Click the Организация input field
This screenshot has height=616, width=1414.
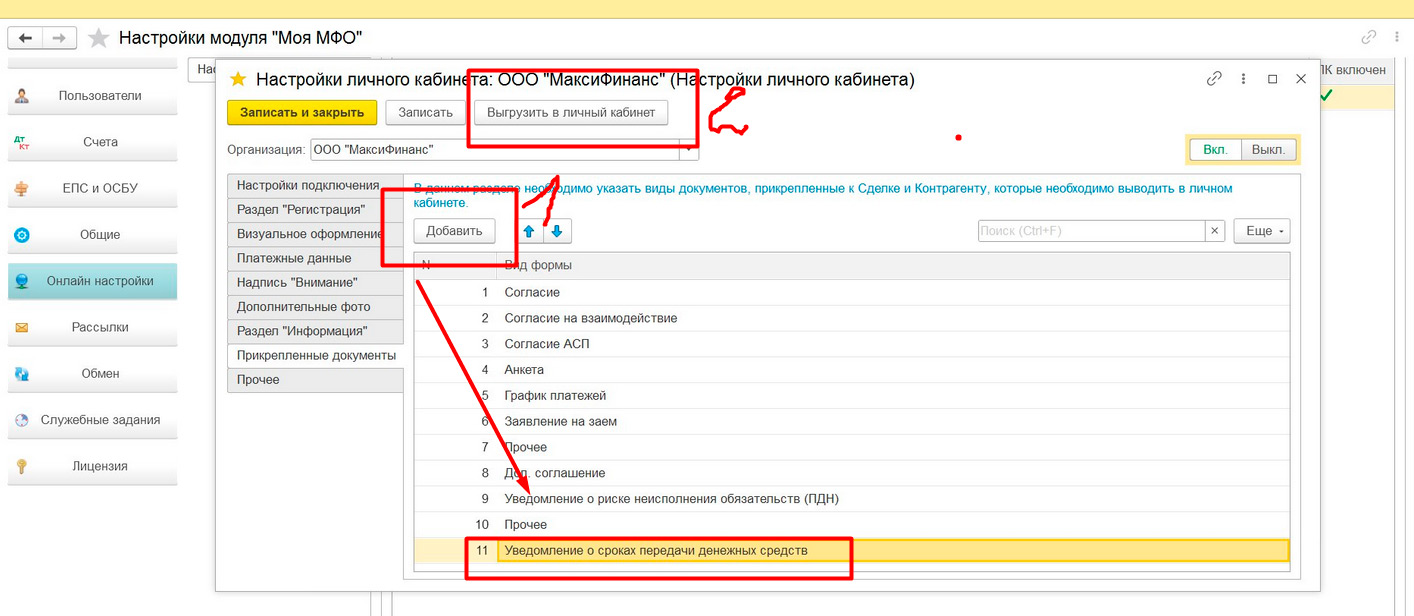(495, 150)
